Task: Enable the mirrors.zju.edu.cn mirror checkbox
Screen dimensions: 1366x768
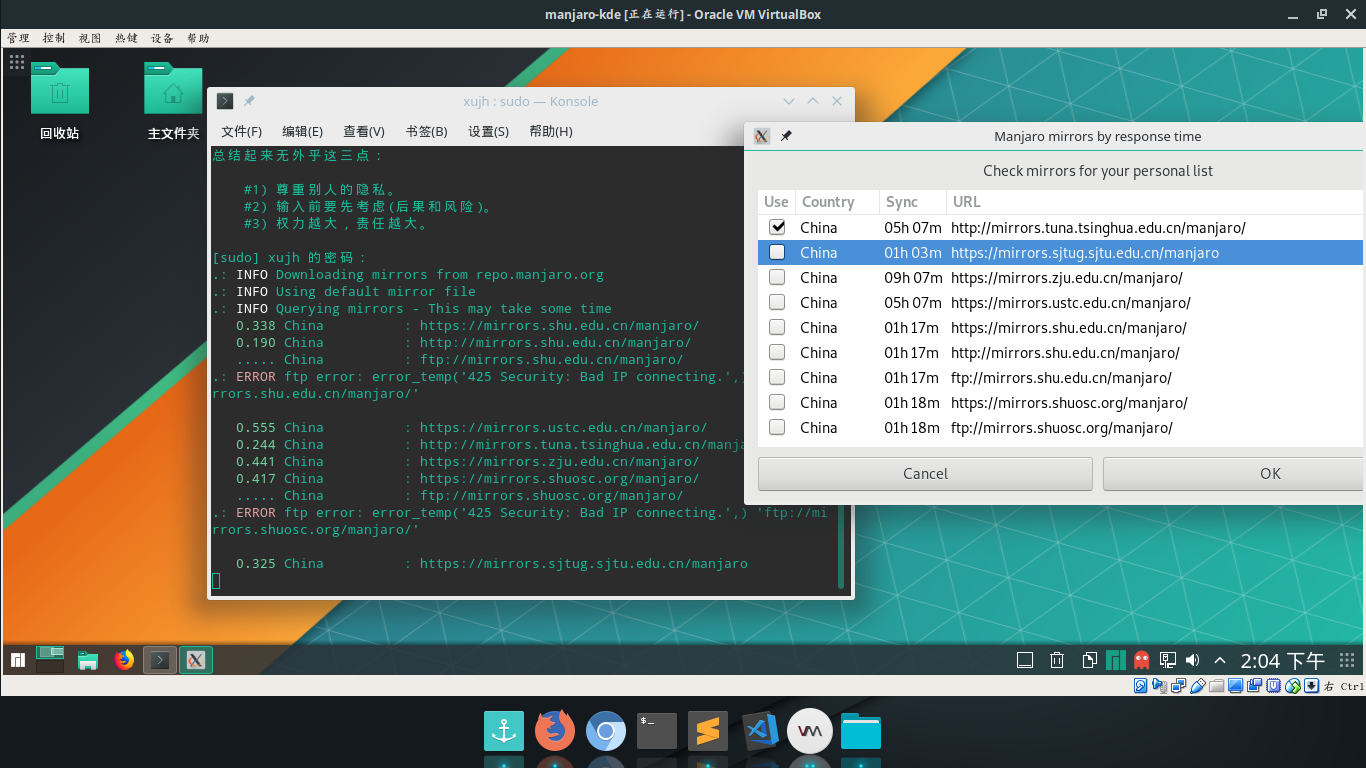Action: pyautogui.click(x=777, y=277)
